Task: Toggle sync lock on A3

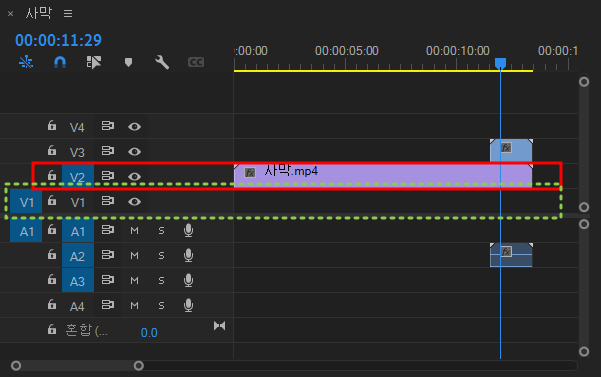Action: (108, 280)
